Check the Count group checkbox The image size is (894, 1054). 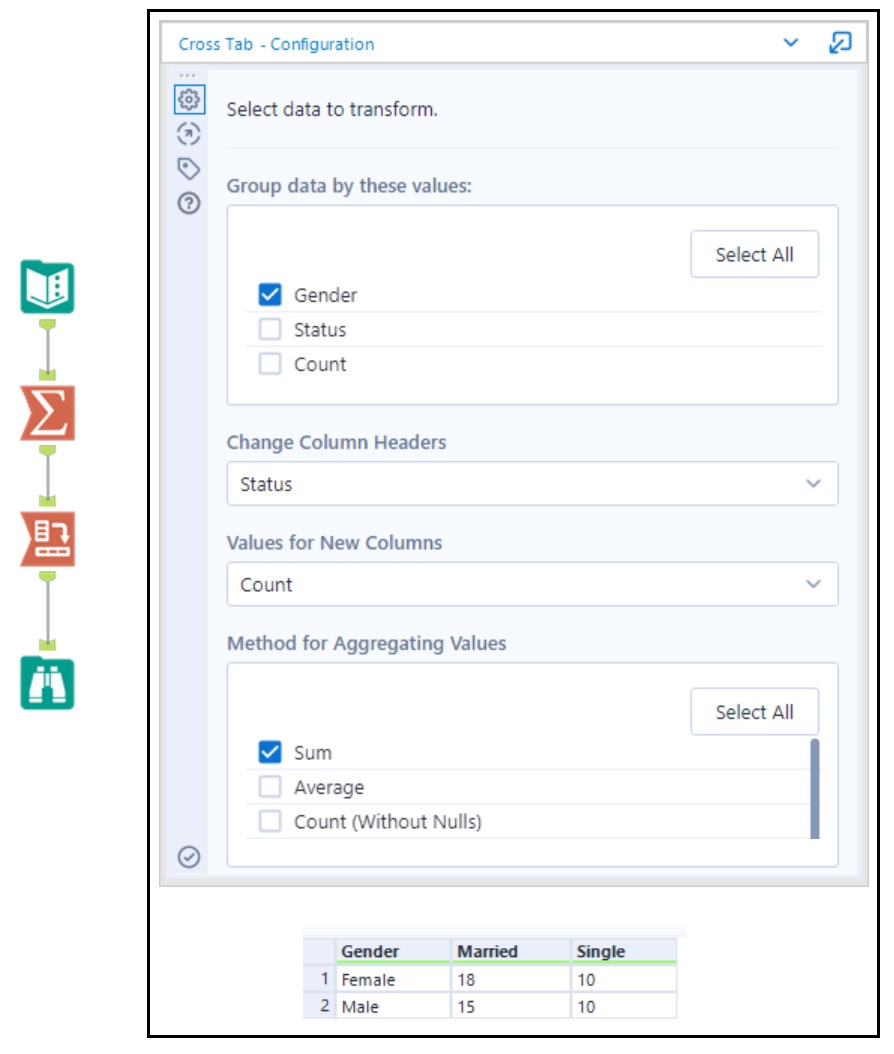pos(270,364)
